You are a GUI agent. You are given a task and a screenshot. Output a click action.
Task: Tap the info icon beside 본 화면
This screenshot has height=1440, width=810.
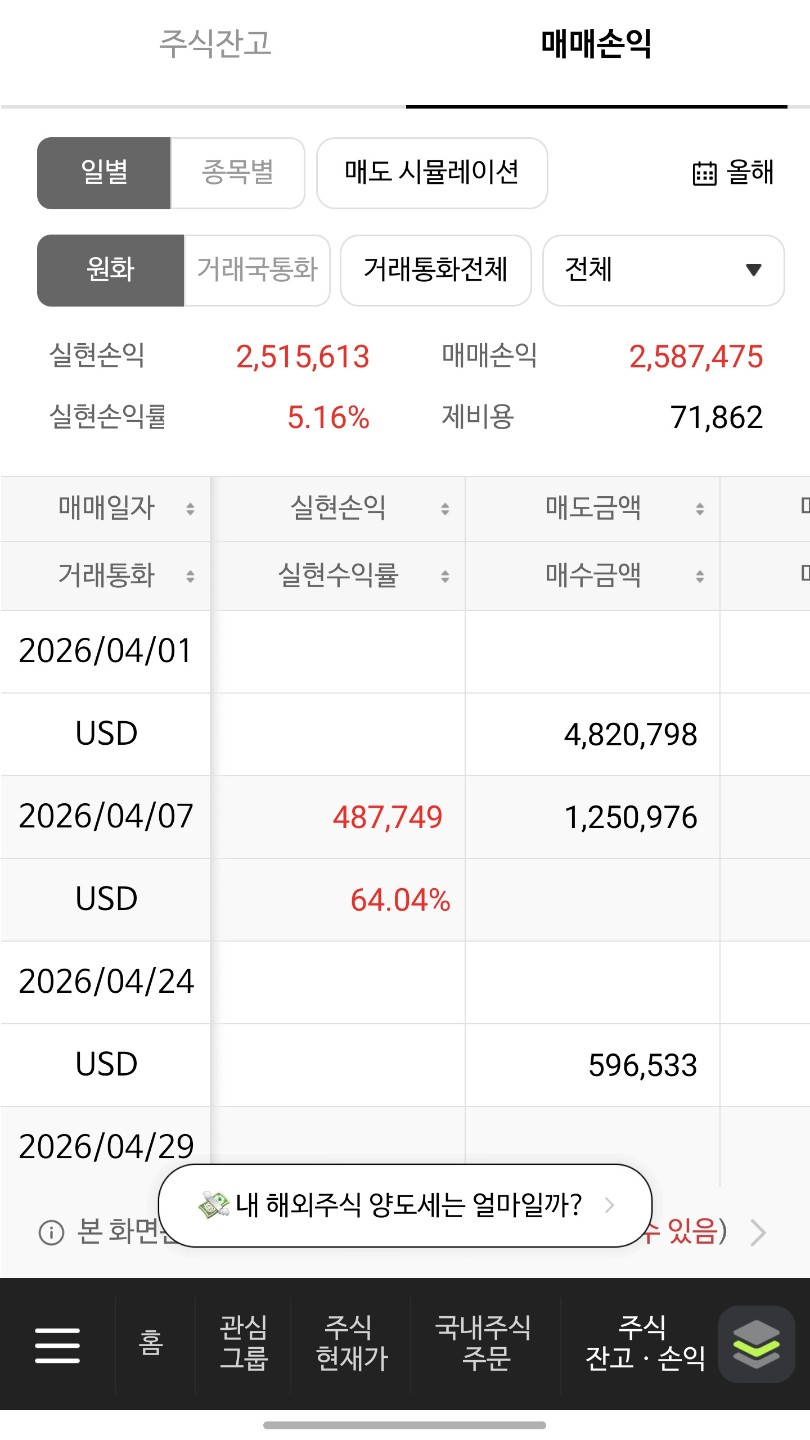[51, 1232]
